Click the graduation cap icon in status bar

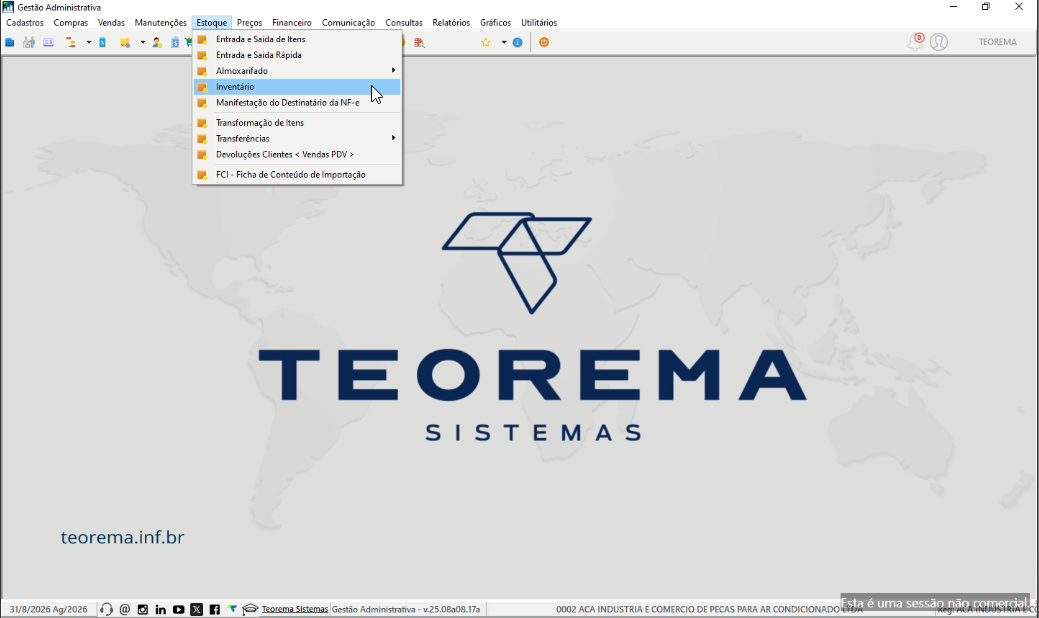coord(250,609)
